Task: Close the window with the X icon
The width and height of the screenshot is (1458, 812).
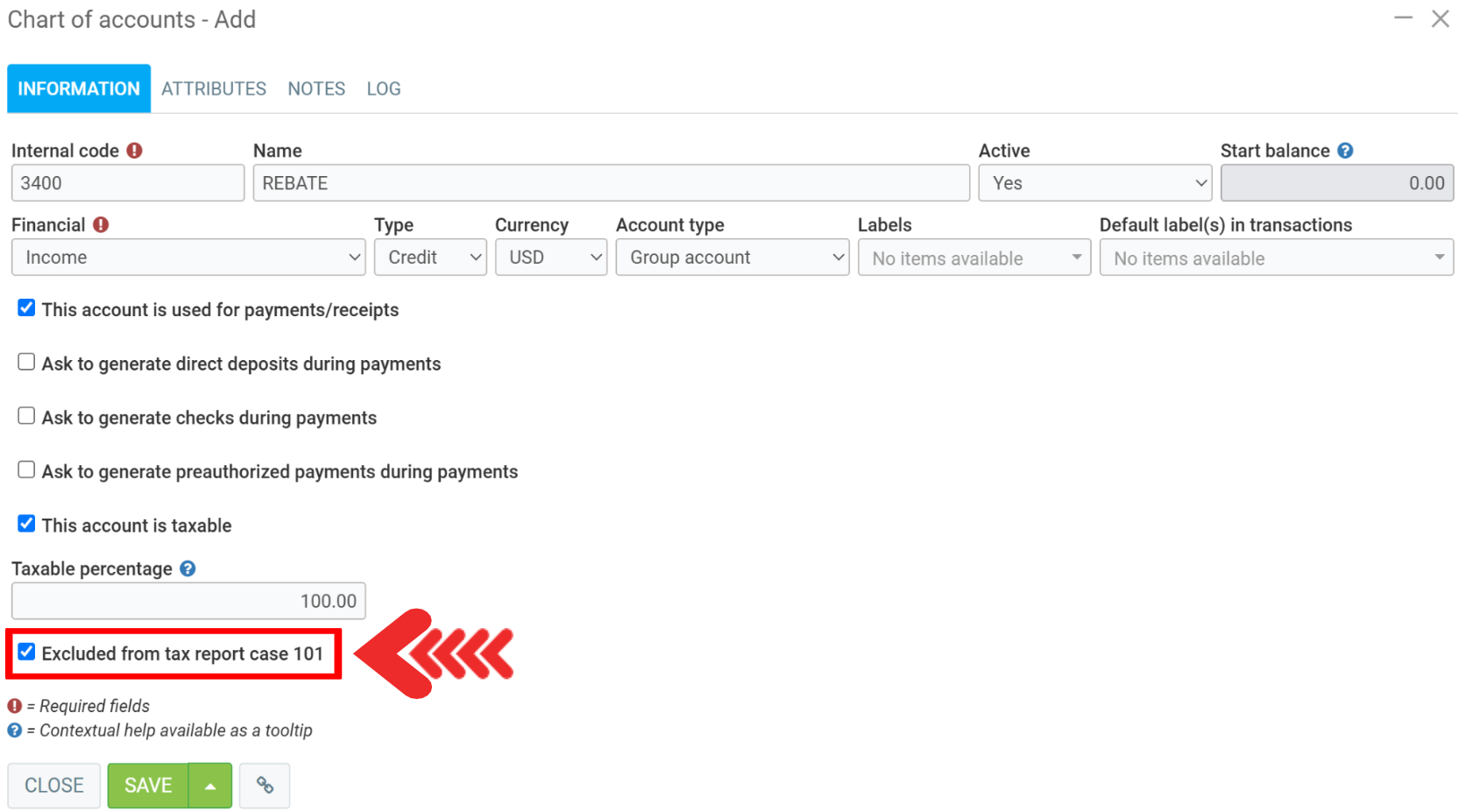Action: (1440, 18)
